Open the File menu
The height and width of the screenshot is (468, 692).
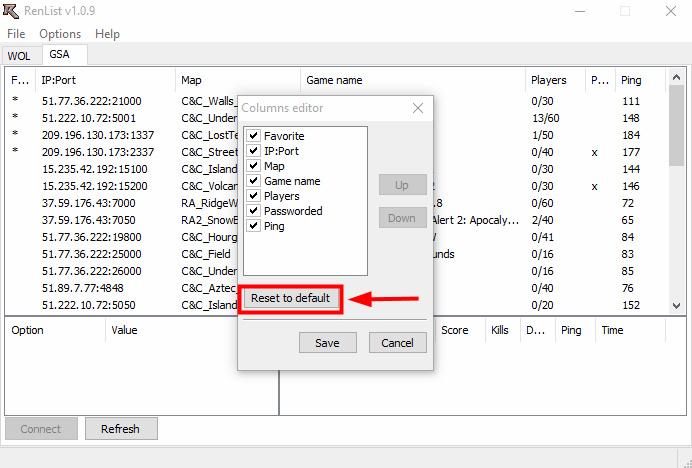(x=16, y=34)
